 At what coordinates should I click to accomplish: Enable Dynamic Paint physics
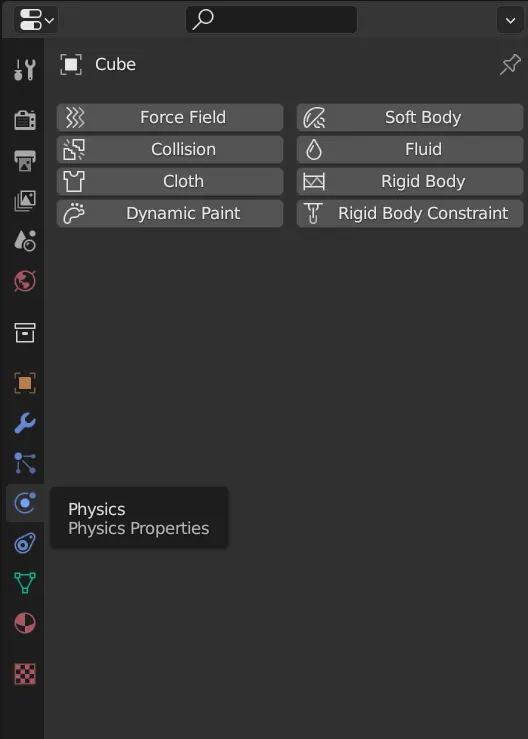170,213
